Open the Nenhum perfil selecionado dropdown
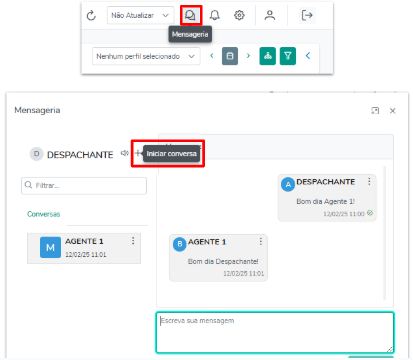 (146, 56)
